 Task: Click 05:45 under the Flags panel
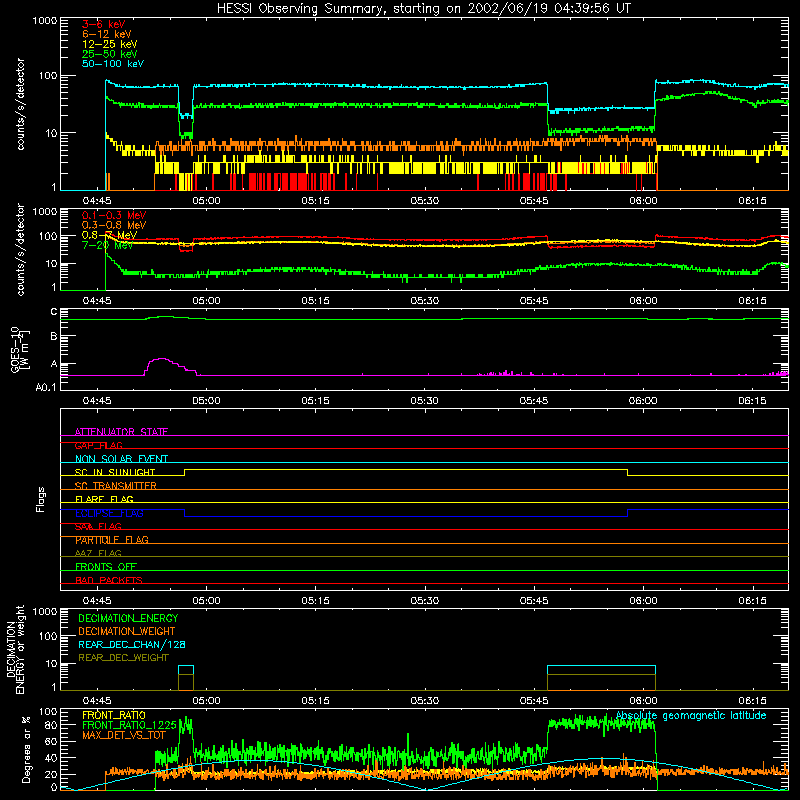pyautogui.click(x=534, y=601)
